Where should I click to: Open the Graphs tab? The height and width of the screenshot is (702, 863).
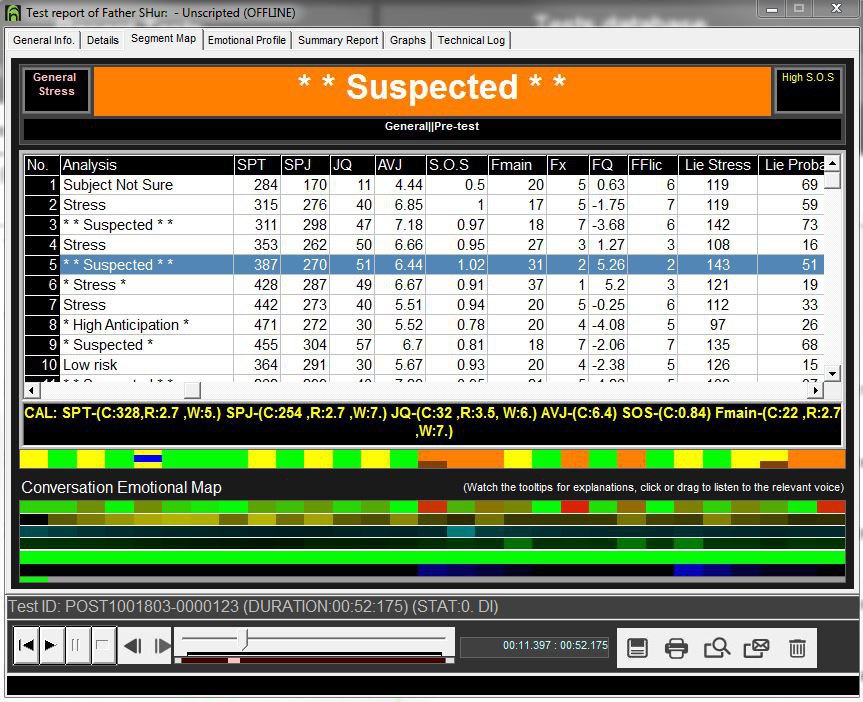(x=408, y=40)
